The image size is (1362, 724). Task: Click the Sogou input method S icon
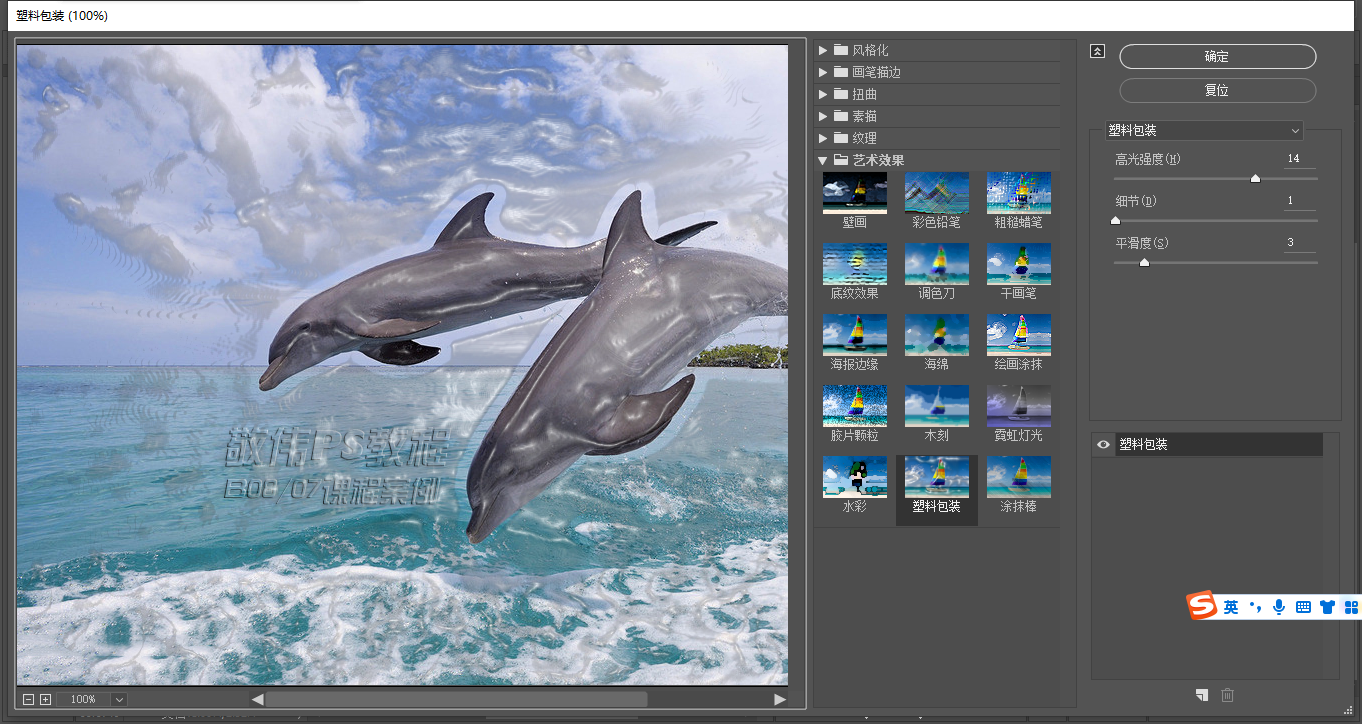click(1201, 606)
